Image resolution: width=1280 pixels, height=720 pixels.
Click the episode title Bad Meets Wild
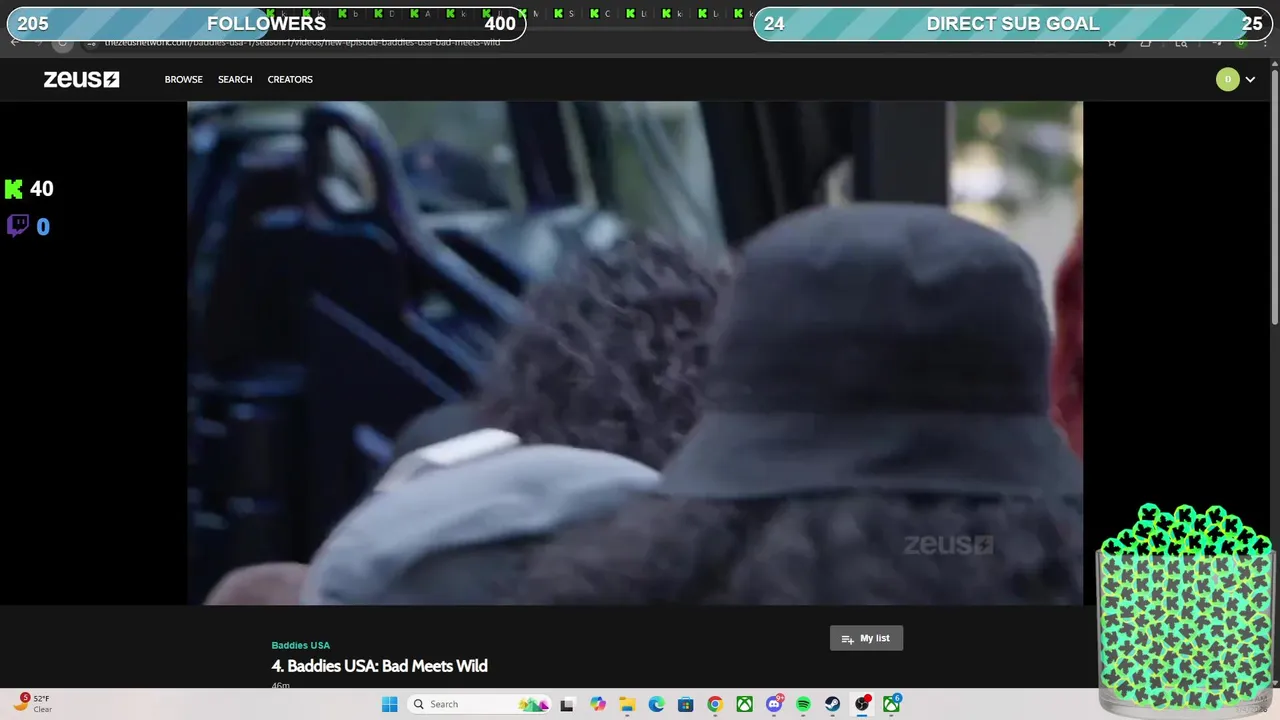(x=379, y=666)
